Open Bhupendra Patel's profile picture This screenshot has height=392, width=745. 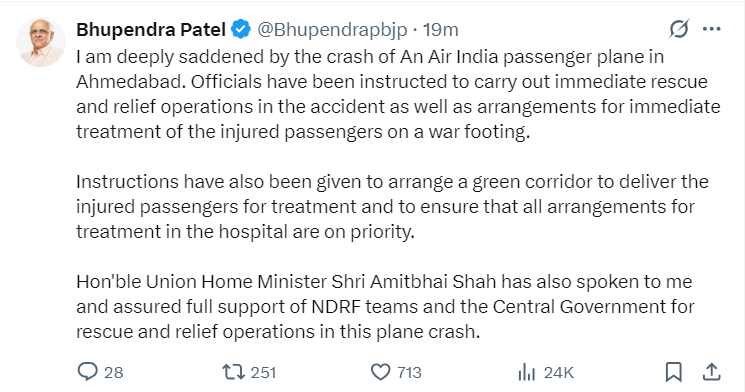[40, 42]
